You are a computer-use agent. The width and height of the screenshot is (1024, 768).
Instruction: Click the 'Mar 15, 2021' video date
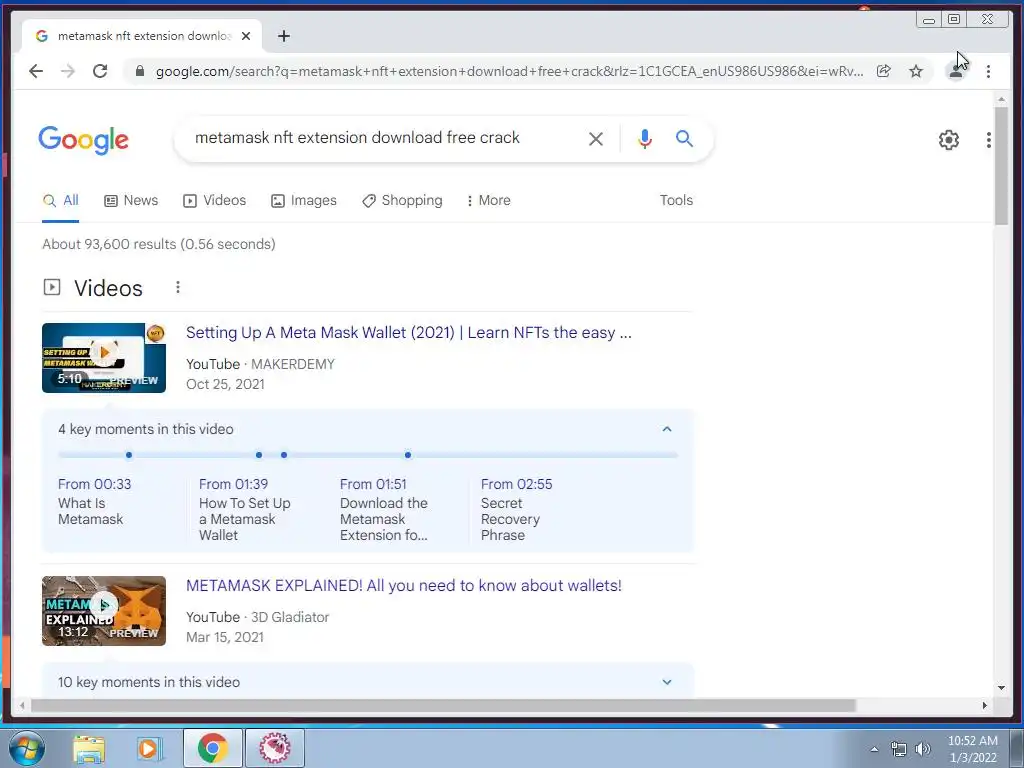tap(225, 637)
